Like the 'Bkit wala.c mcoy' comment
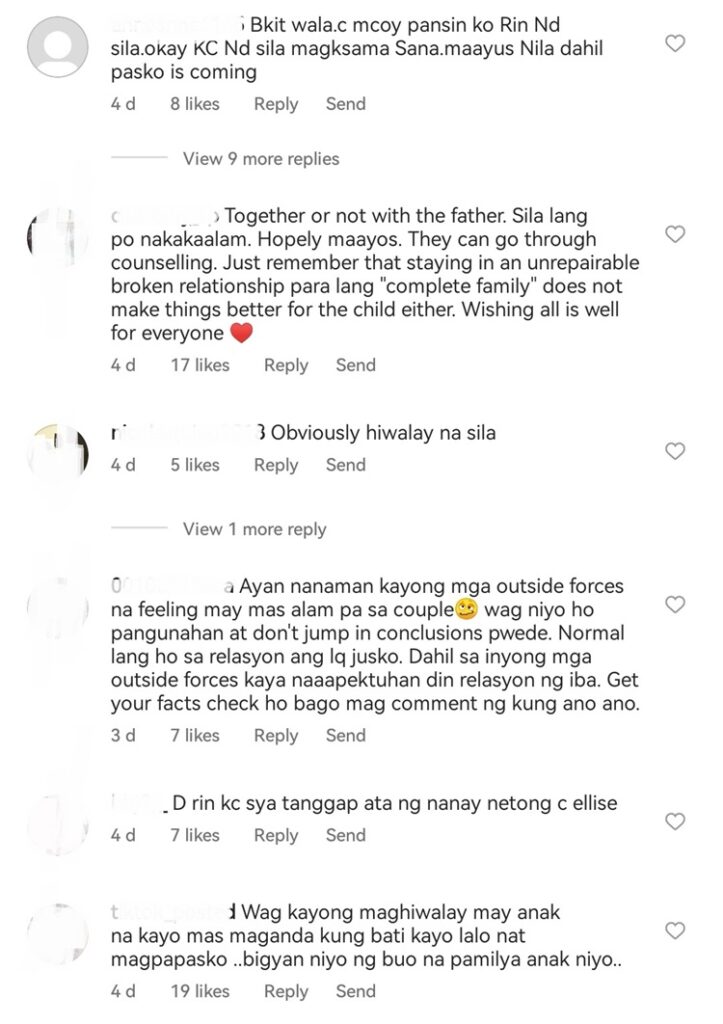This screenshot has width=723, height=1024. tap(675, 43)
